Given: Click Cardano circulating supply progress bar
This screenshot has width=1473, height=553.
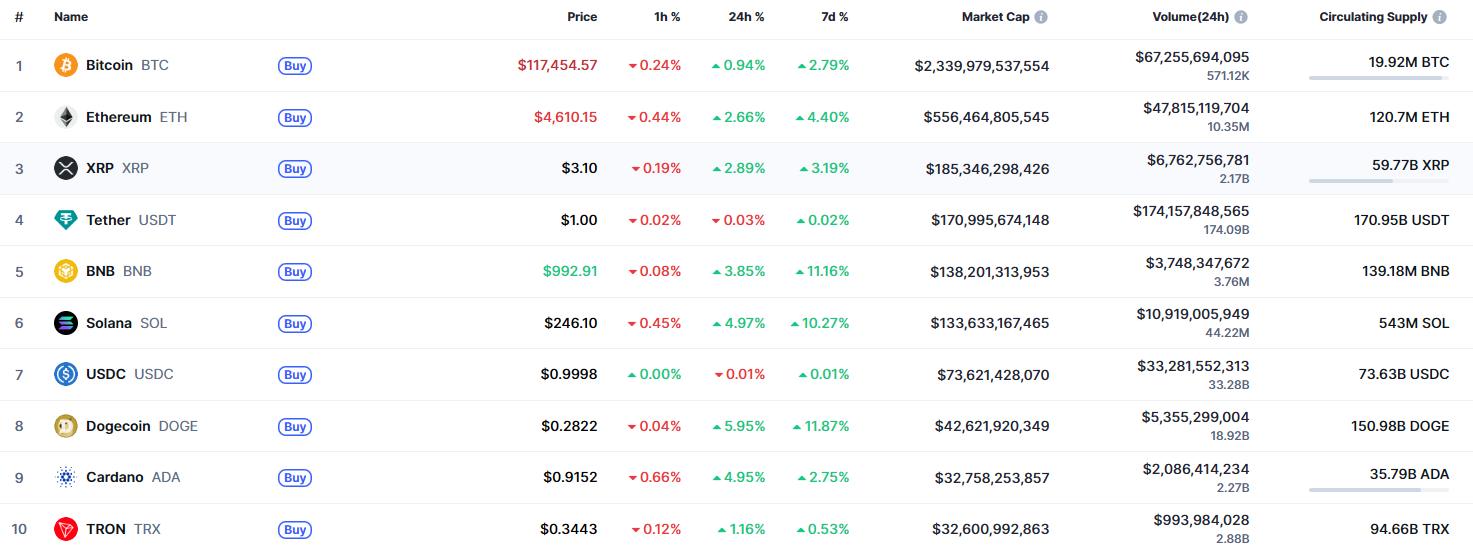Looking at the screenshot, I should click(x=1379, y=490).
